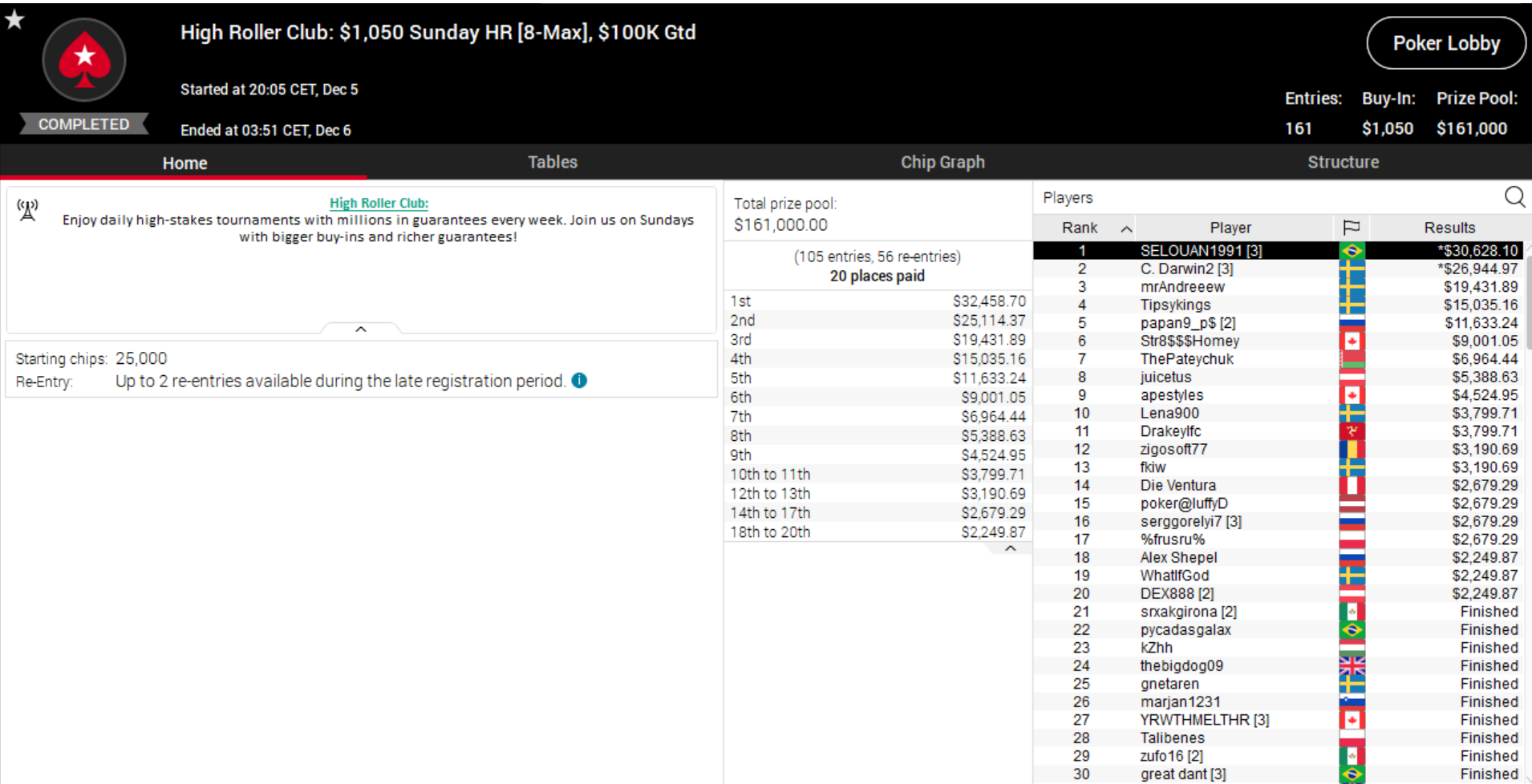Collapse the prize payout list

pos(1011,548)
